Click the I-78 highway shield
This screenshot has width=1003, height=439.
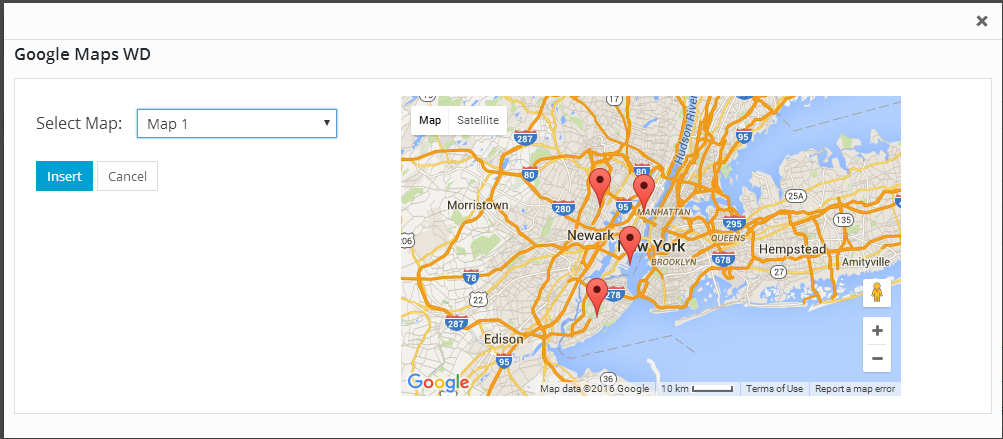(471, 278)
